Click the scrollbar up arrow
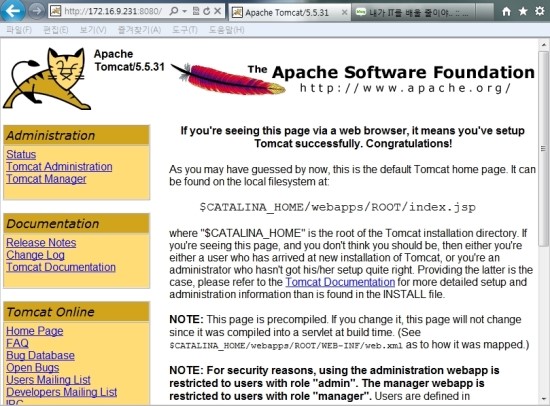This screenshot has width=550, height=406. tap(544, 45)
